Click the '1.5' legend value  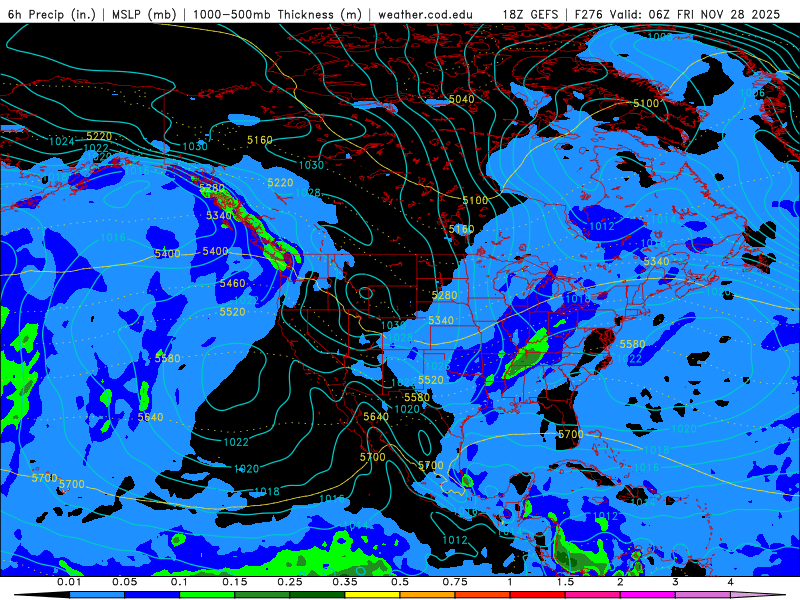565,582
